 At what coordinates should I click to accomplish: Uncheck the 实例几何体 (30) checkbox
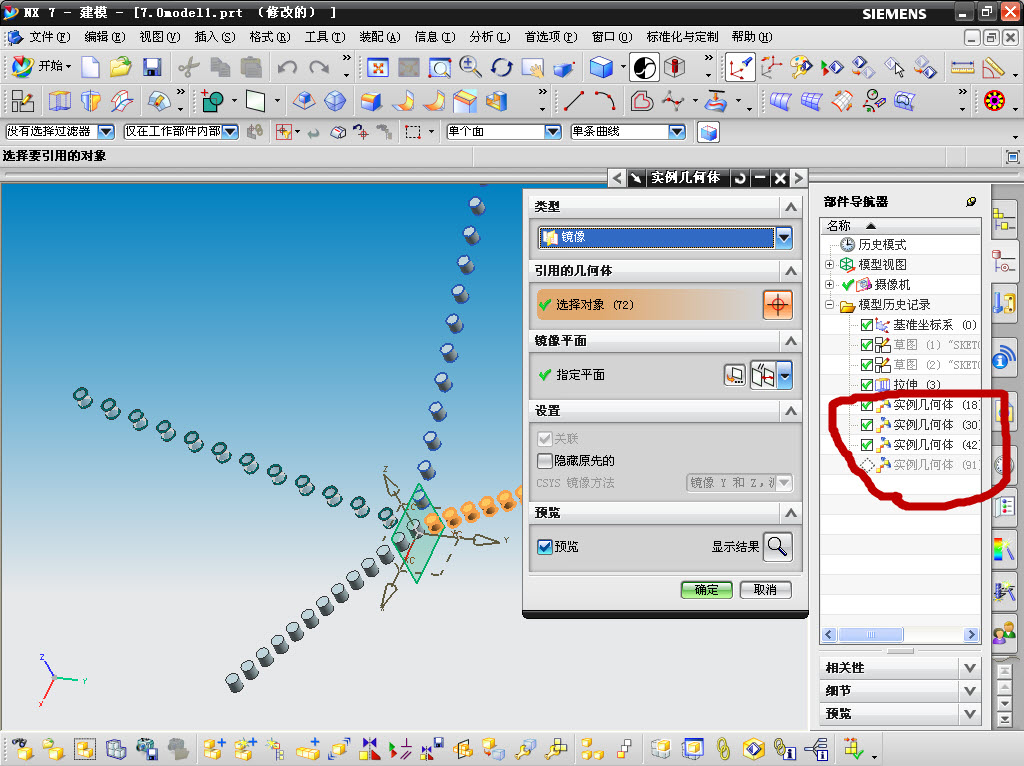tap(867, 425)
